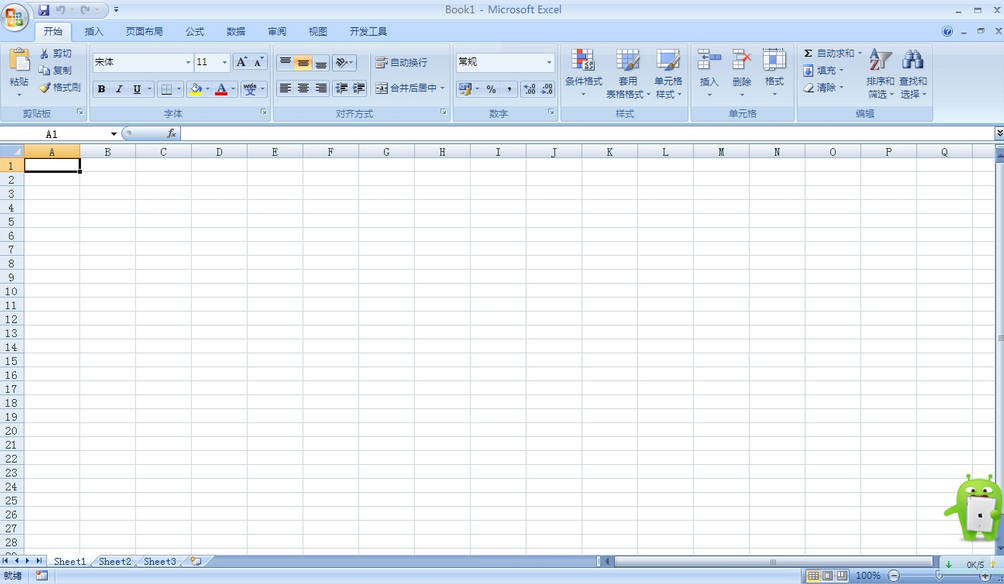The width and height of the screenshot is (1004, 584).
Task: Copy the selection with 复制
Action: click(56, 70)
